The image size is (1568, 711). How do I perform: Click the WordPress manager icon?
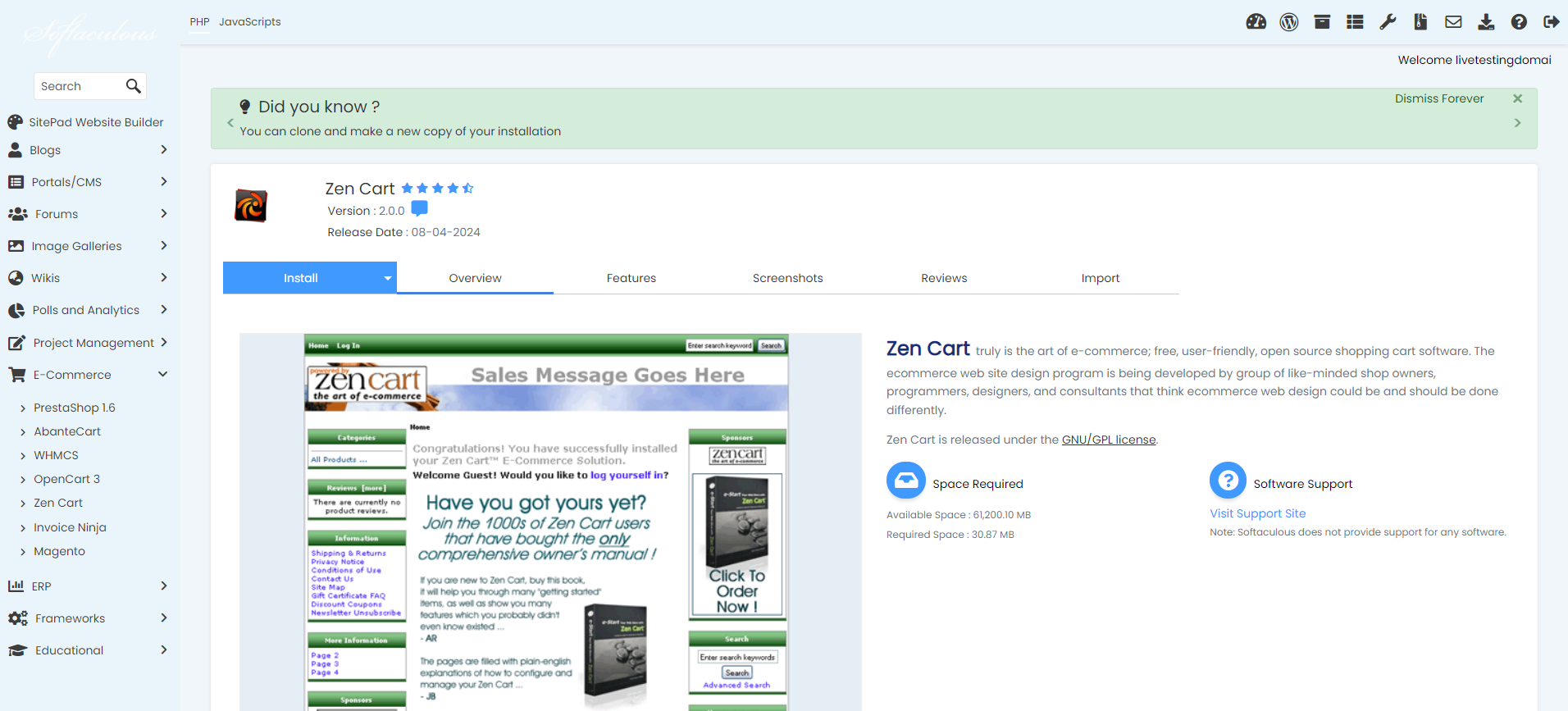[1289, 22]
